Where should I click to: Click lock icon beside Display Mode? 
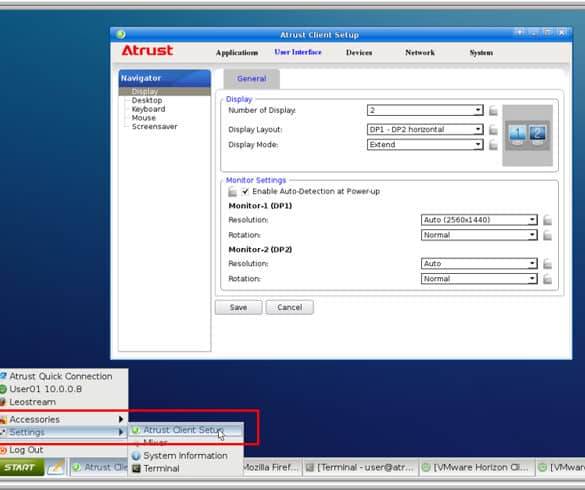coord(493,145)
